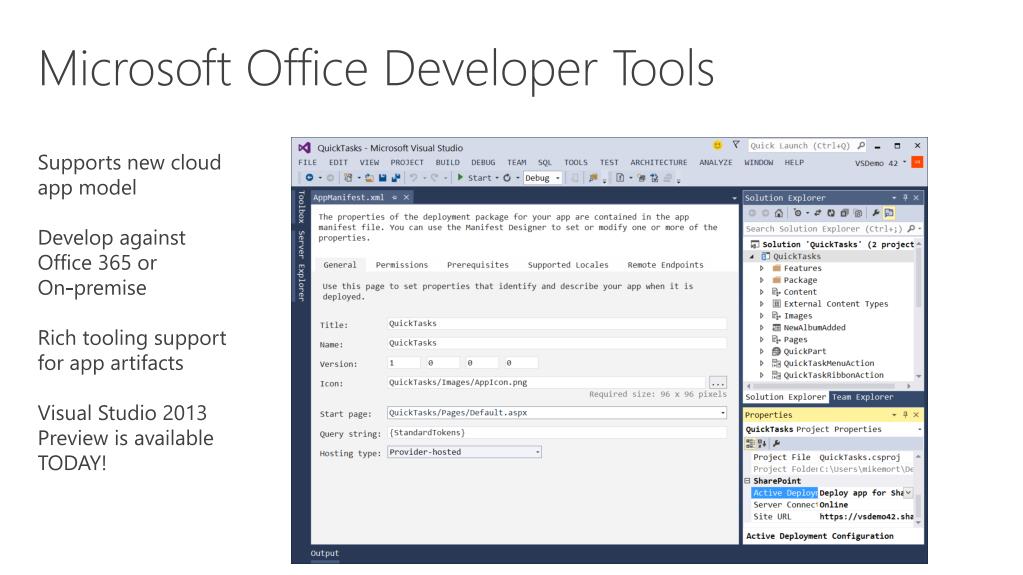Open the PROJECT menu

(x=407, y=163)
